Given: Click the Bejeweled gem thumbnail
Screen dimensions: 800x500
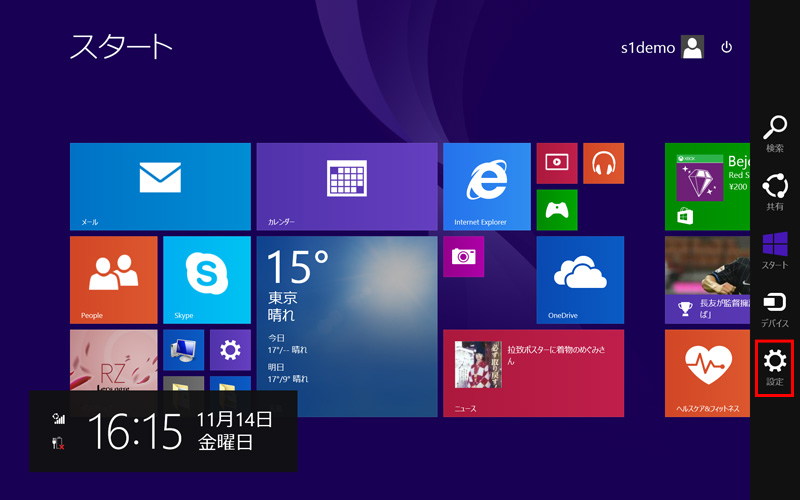Looking at the screenshot, I should pos(700,178).
